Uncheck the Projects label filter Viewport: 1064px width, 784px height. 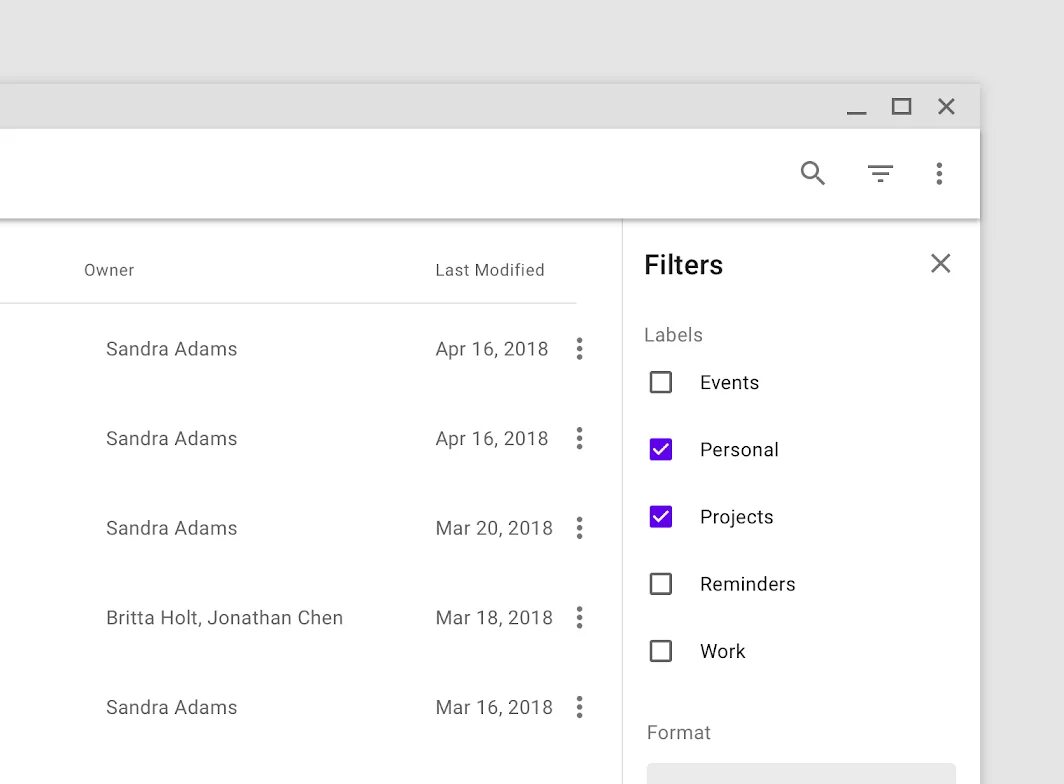(x=661, y=517)
